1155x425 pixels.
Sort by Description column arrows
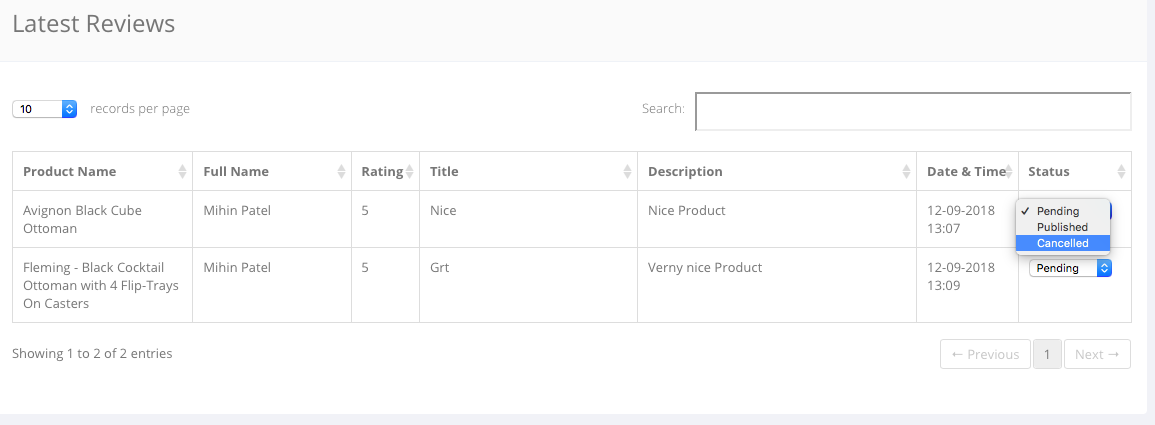pos(906,172)
